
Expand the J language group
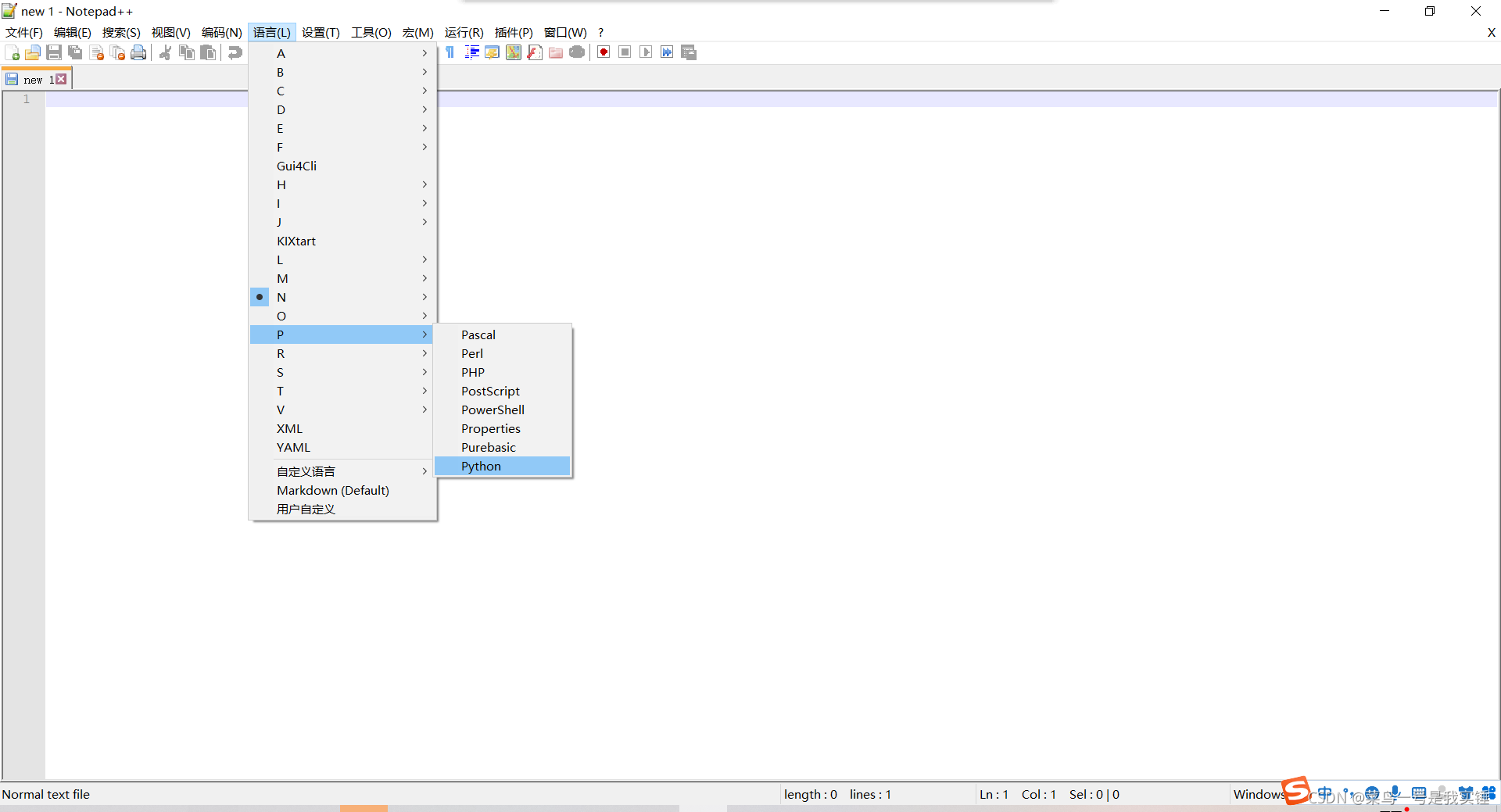(342, 222)
